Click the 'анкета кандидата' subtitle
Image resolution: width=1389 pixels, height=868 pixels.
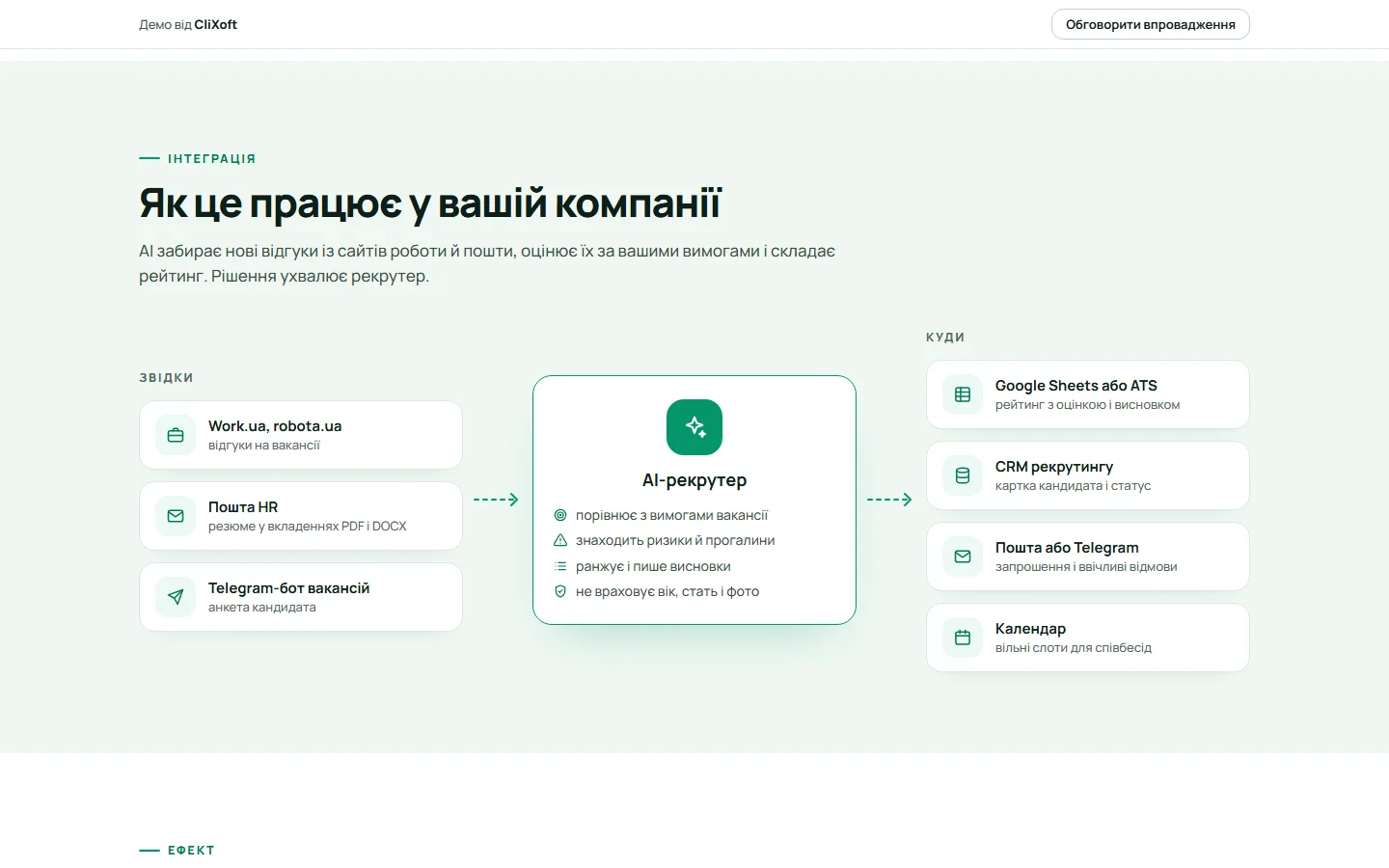click(262, 608)
